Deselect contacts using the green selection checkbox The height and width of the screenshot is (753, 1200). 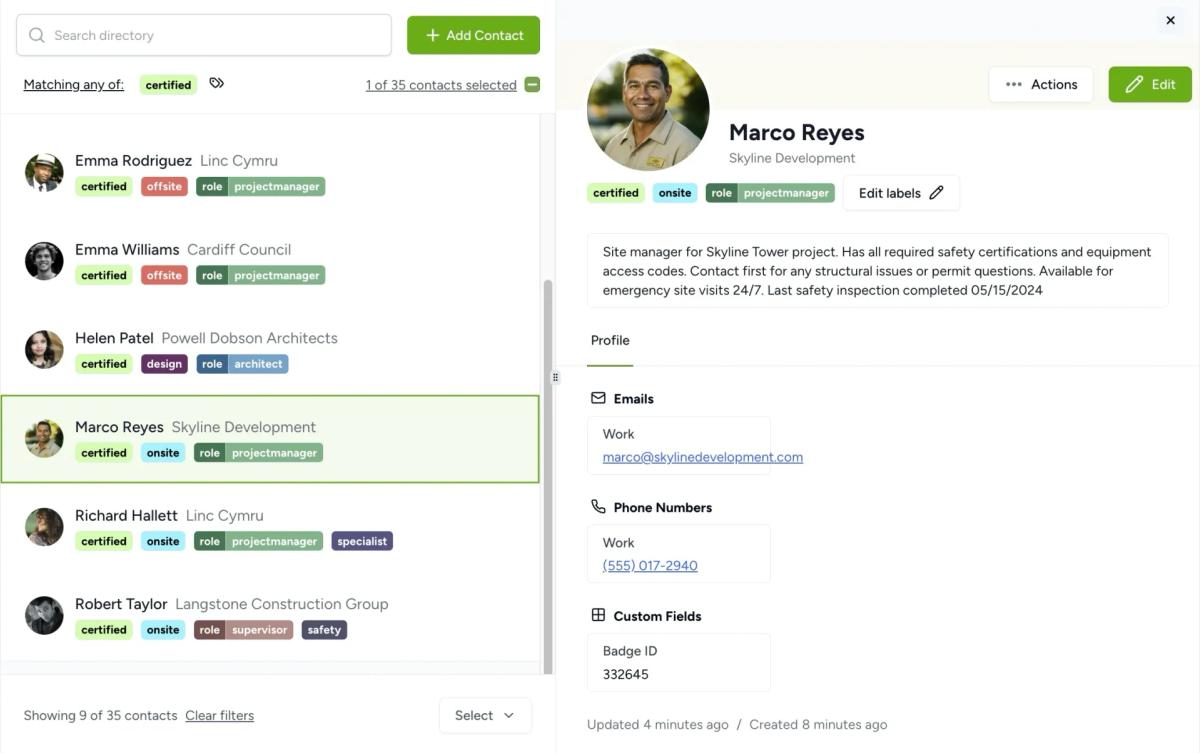tap(531, 84)
